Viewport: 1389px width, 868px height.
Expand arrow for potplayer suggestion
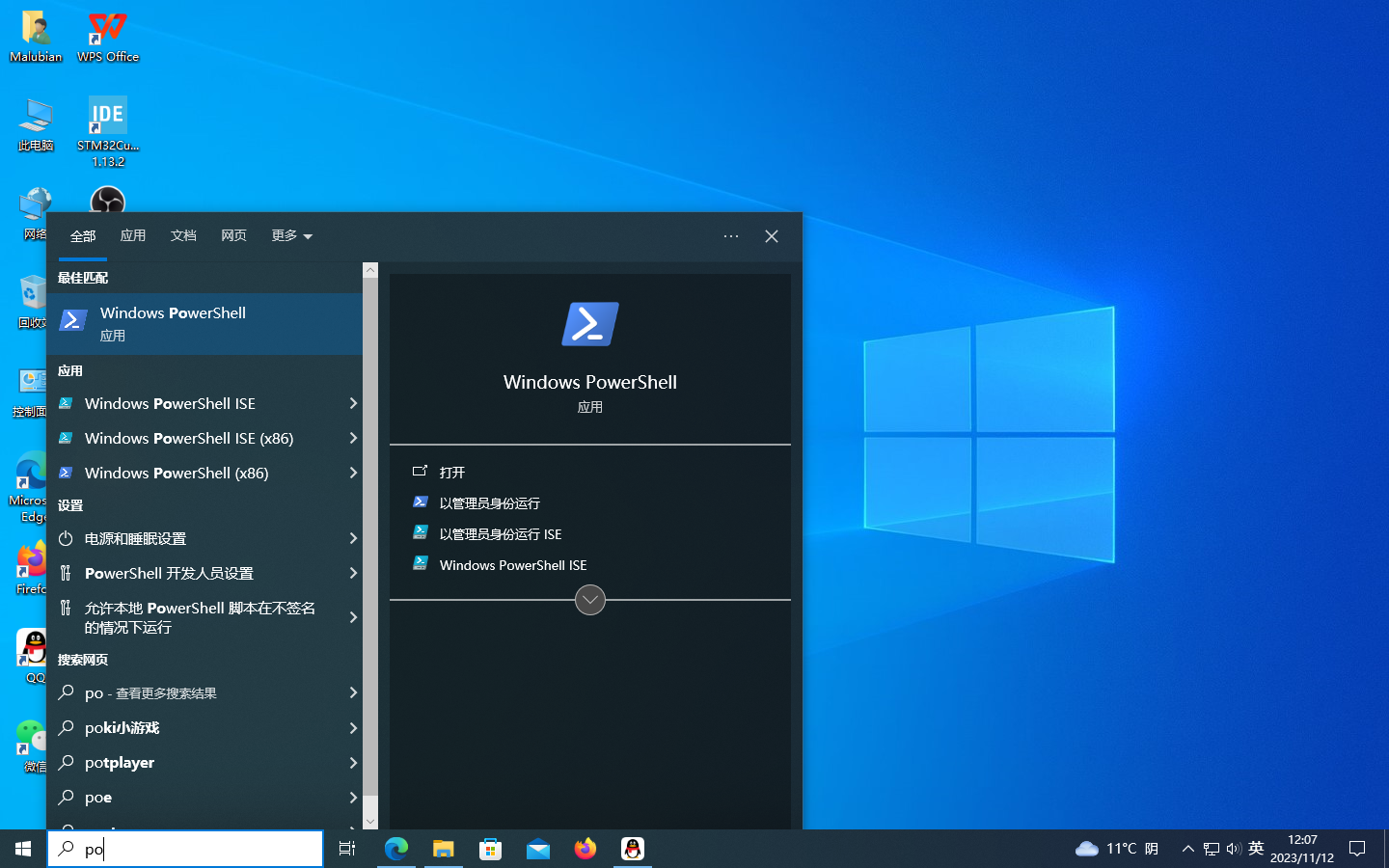(x=353, y=762)
